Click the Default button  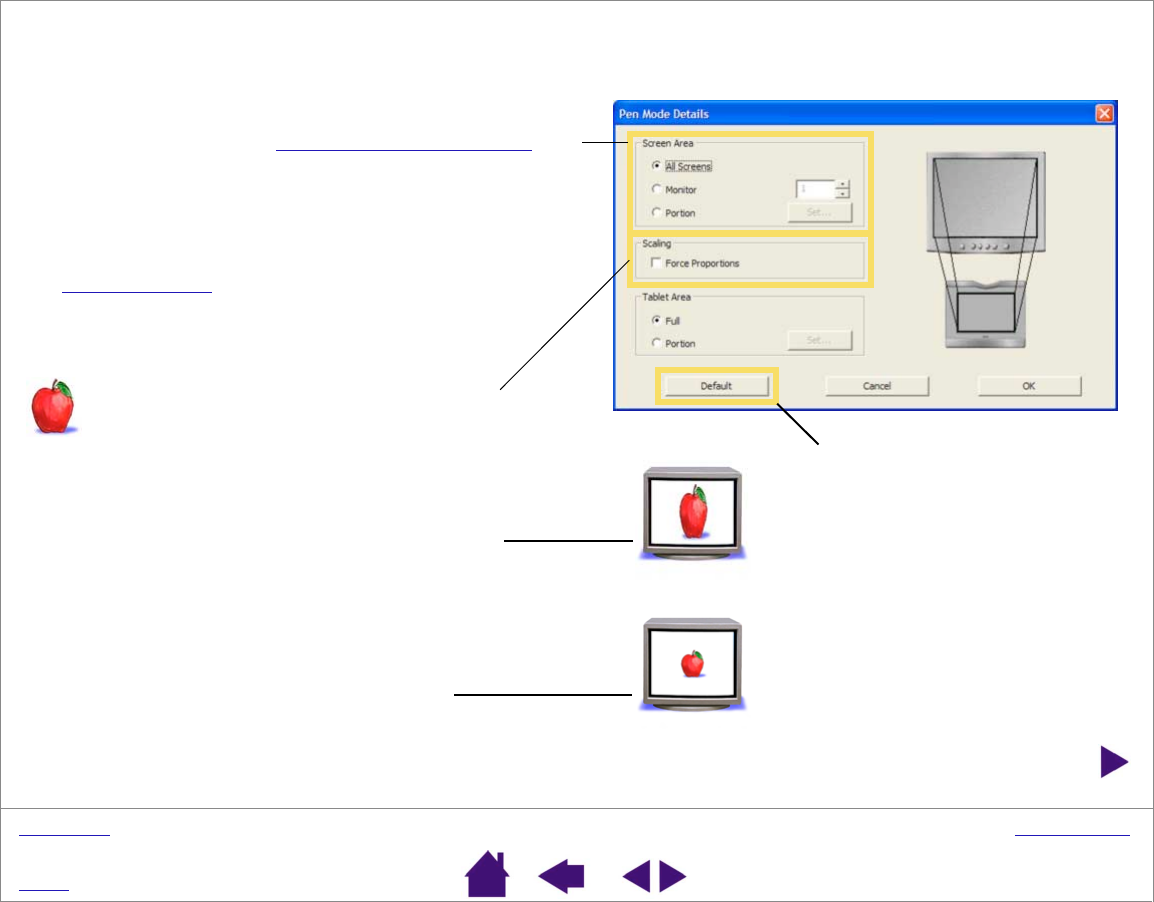716,386
